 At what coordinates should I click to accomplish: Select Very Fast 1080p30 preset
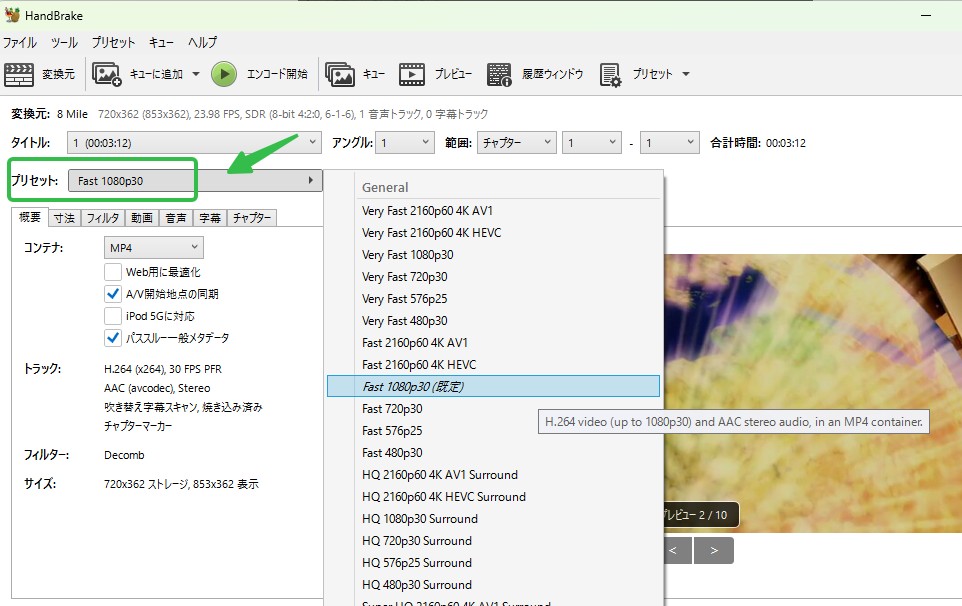point(493,255)
